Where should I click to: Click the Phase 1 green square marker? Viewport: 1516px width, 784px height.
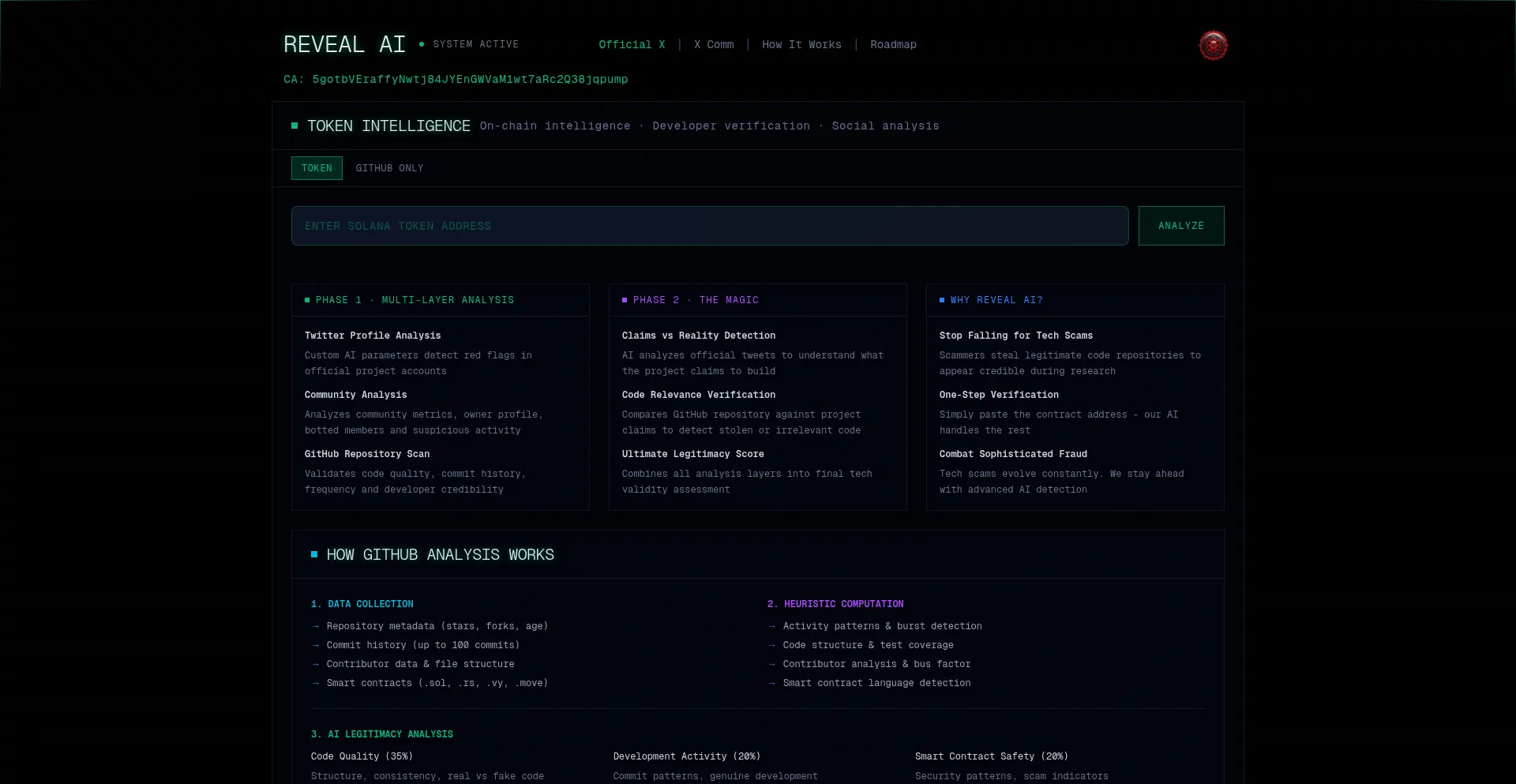pos(307,300)
